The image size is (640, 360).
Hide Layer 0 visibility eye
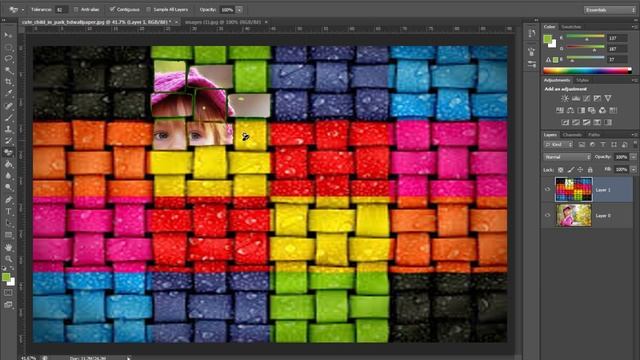pos(548,215)
